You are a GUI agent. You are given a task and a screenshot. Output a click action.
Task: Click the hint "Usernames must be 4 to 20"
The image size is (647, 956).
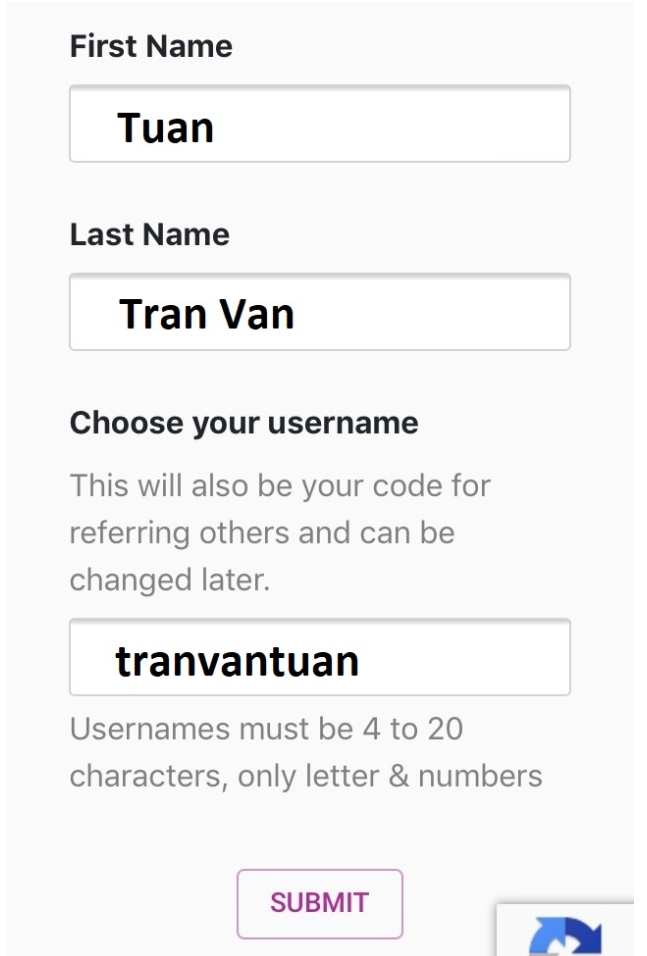(266, 729)
